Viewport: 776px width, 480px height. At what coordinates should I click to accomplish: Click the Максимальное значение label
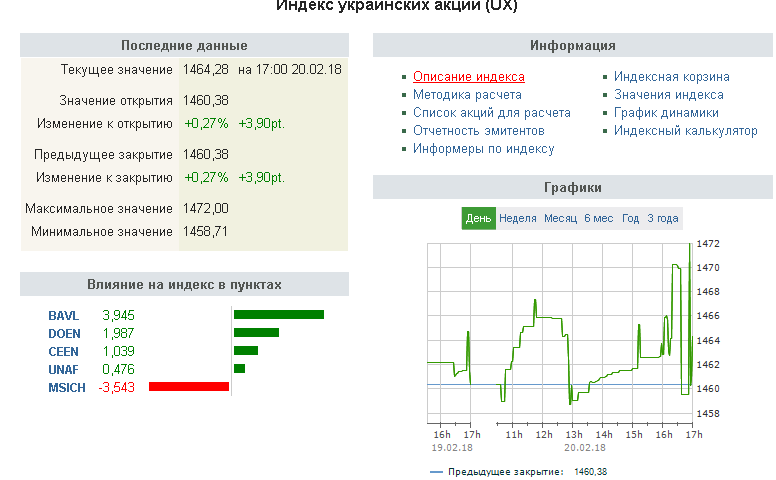(99, 208)
